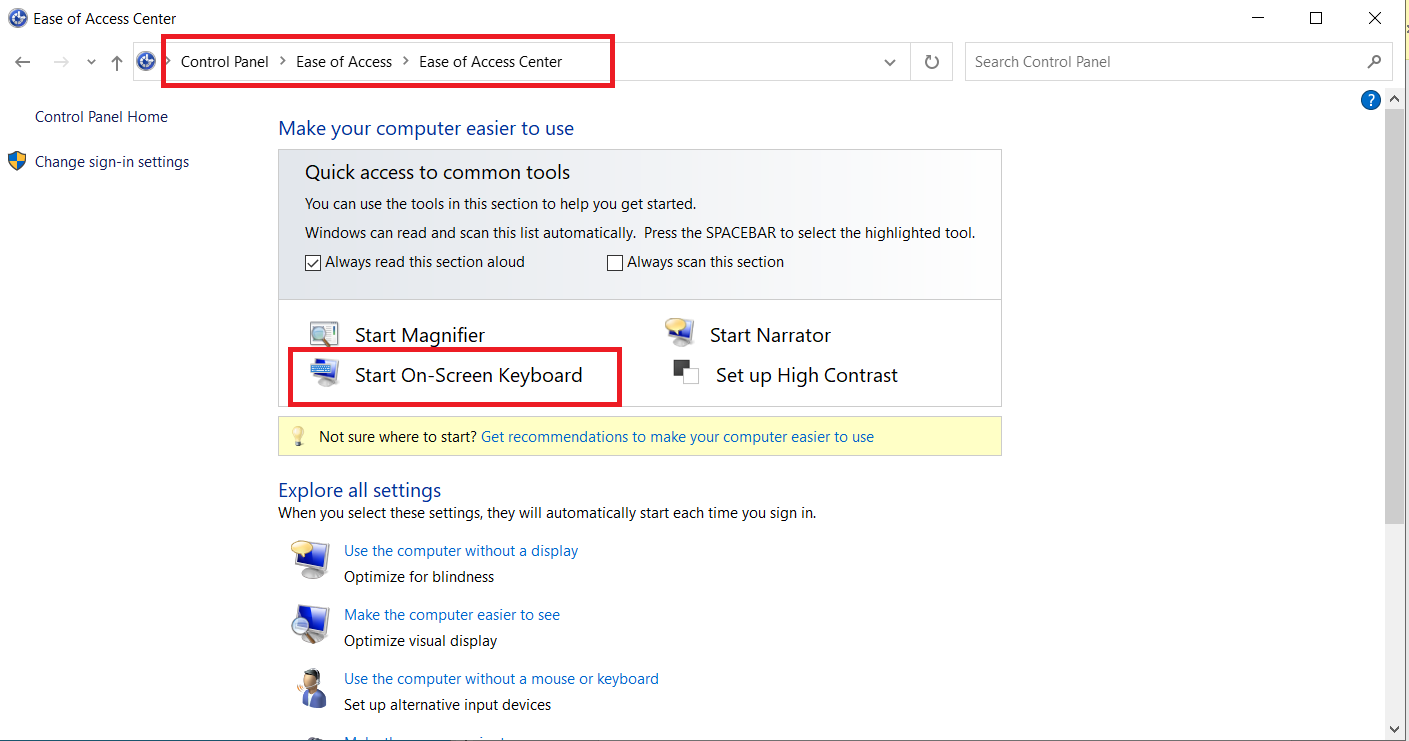Select Ease of Access in the breadcrumb

[344, 61]
